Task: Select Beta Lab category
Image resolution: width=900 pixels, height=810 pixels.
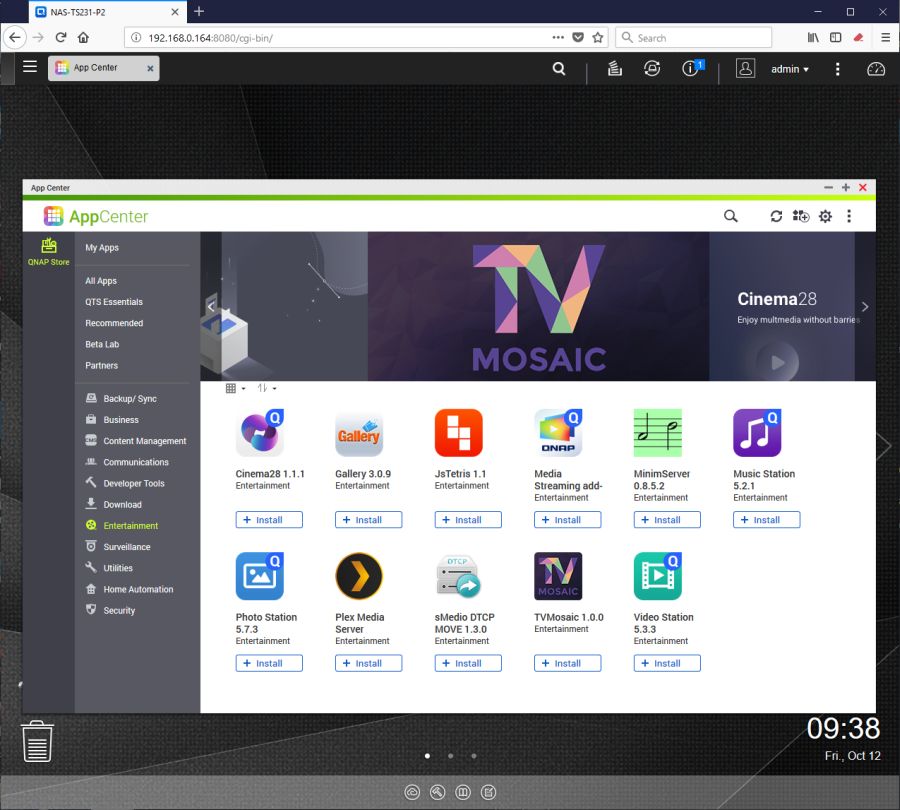Action: click(x=102, y=344)
